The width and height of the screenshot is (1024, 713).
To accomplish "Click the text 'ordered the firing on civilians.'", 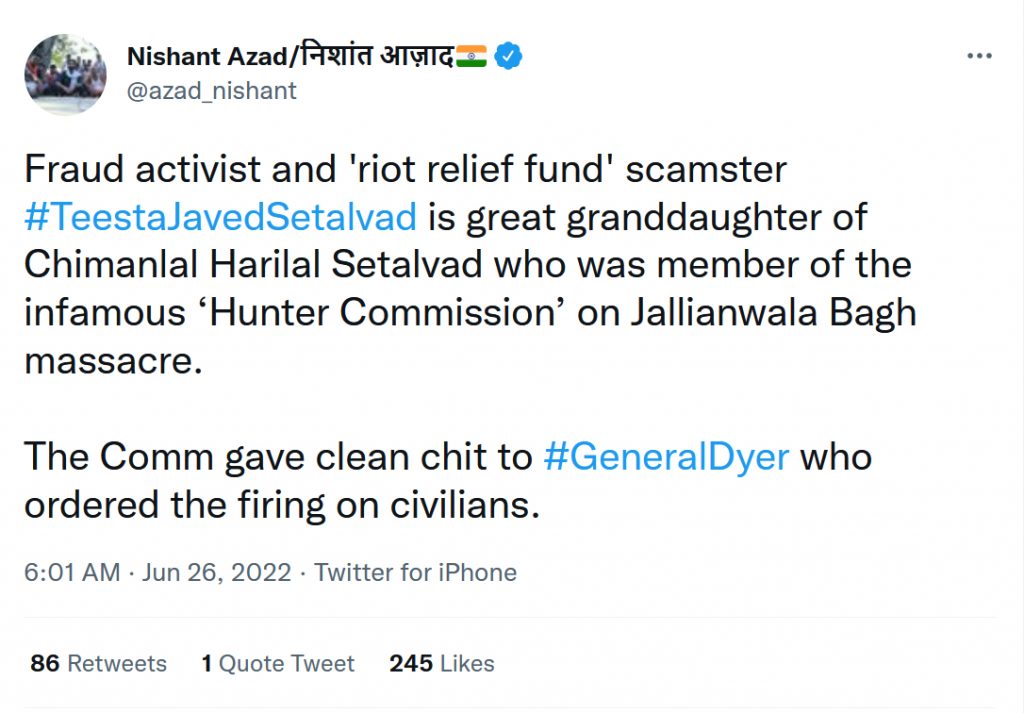I will click(x=282, y=505).
